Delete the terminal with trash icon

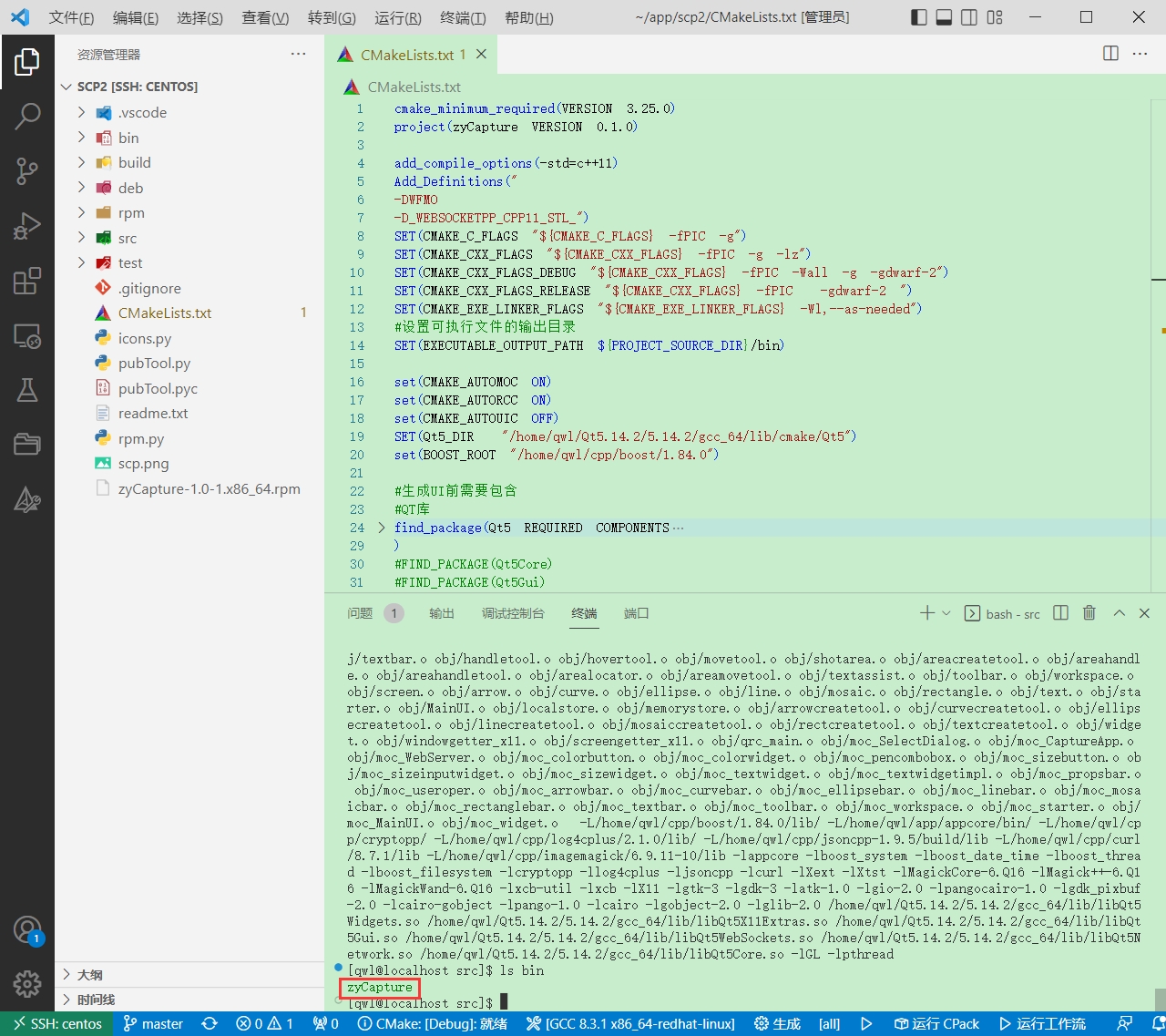(x=1089, y=613)
